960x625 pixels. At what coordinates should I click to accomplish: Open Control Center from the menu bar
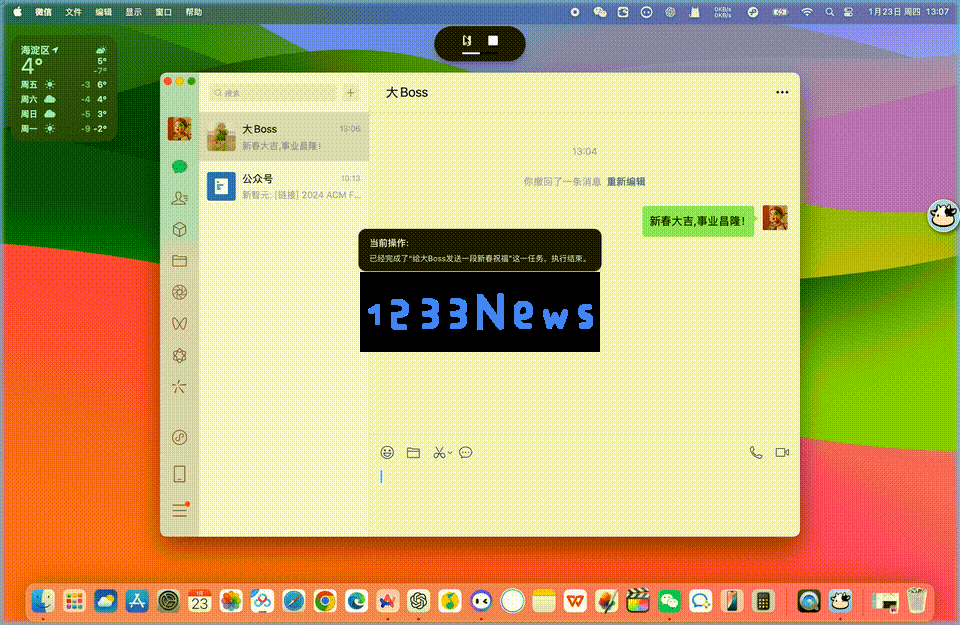849,12
